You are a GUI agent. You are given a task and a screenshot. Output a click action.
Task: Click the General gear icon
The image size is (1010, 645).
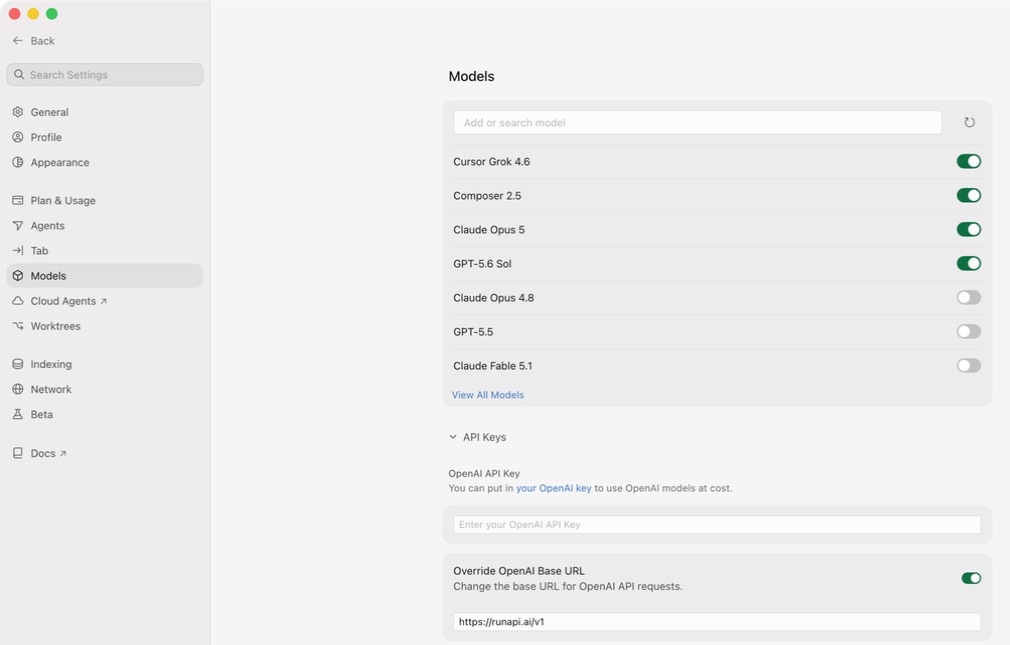(18, 112)
